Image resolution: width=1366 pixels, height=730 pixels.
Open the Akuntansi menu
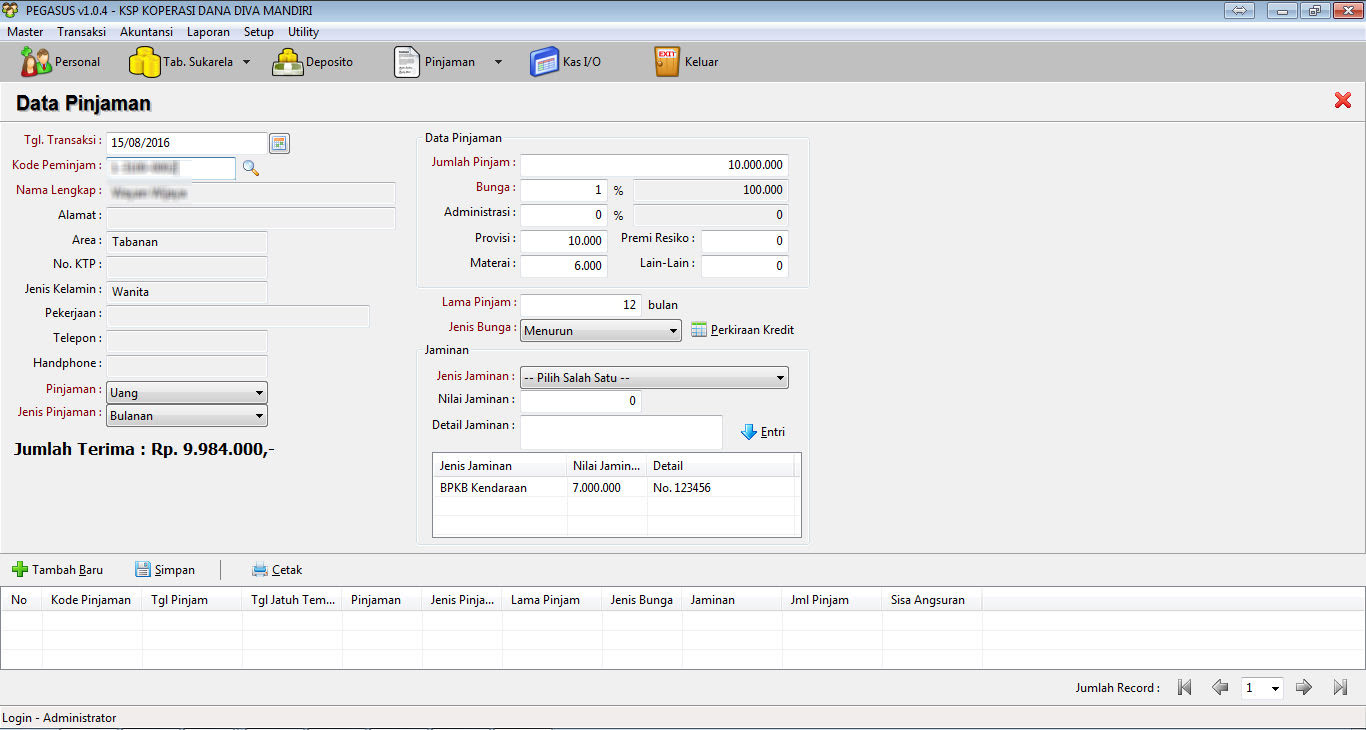pyautogui.click(x=146, y=32)
